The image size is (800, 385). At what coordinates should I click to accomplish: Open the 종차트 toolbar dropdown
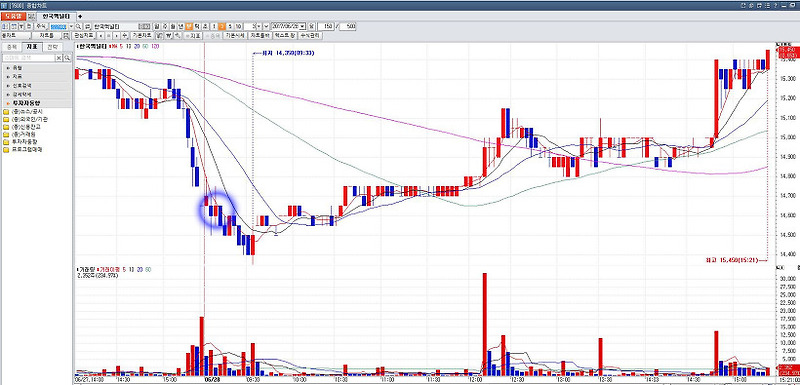coord(15,36)
